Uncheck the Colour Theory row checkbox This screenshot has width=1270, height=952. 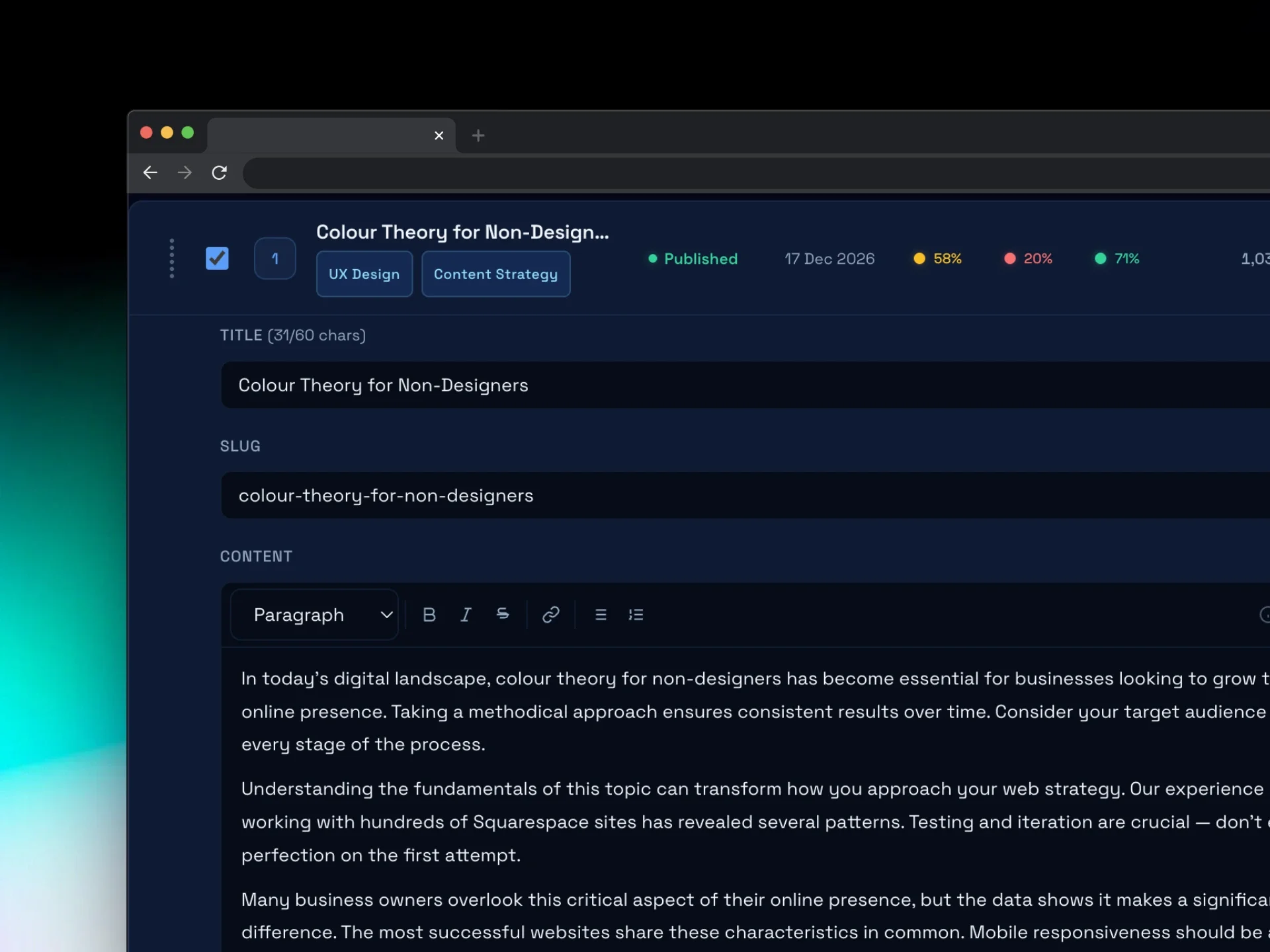[217, 258]
